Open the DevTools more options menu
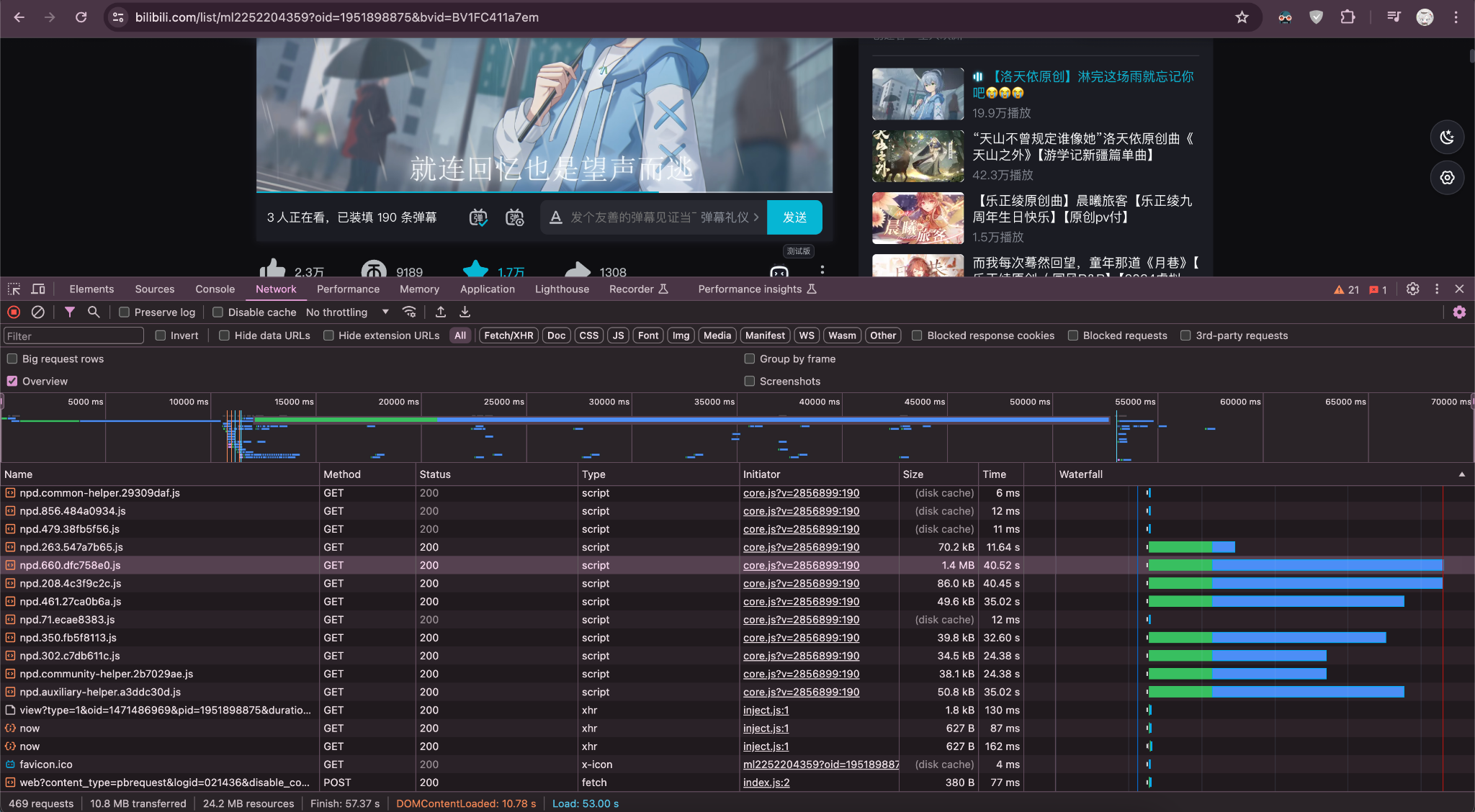Viewport: 1475px width, 812px height. point(1436,289)
